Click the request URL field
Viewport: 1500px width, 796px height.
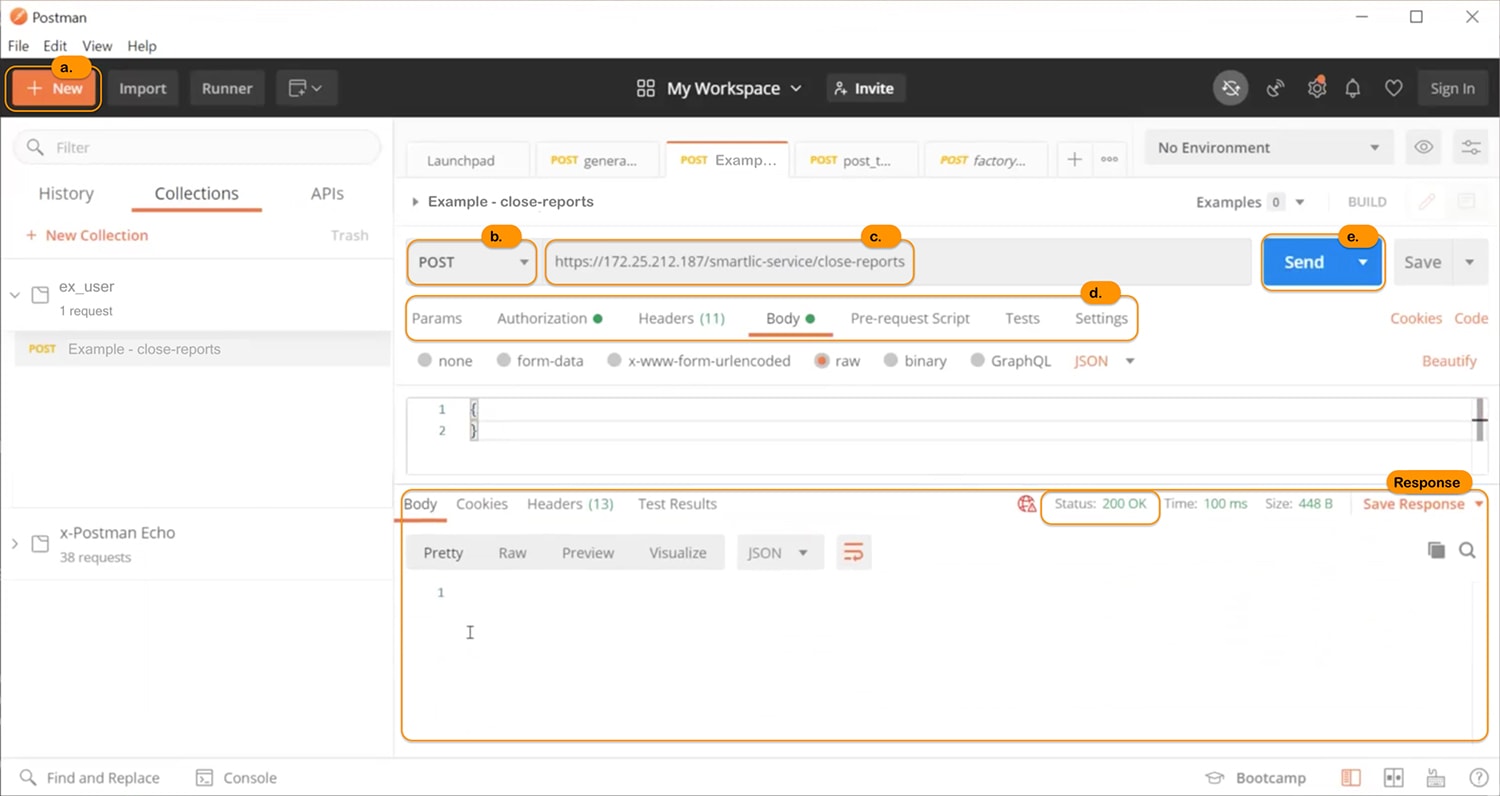click(898, 262)
